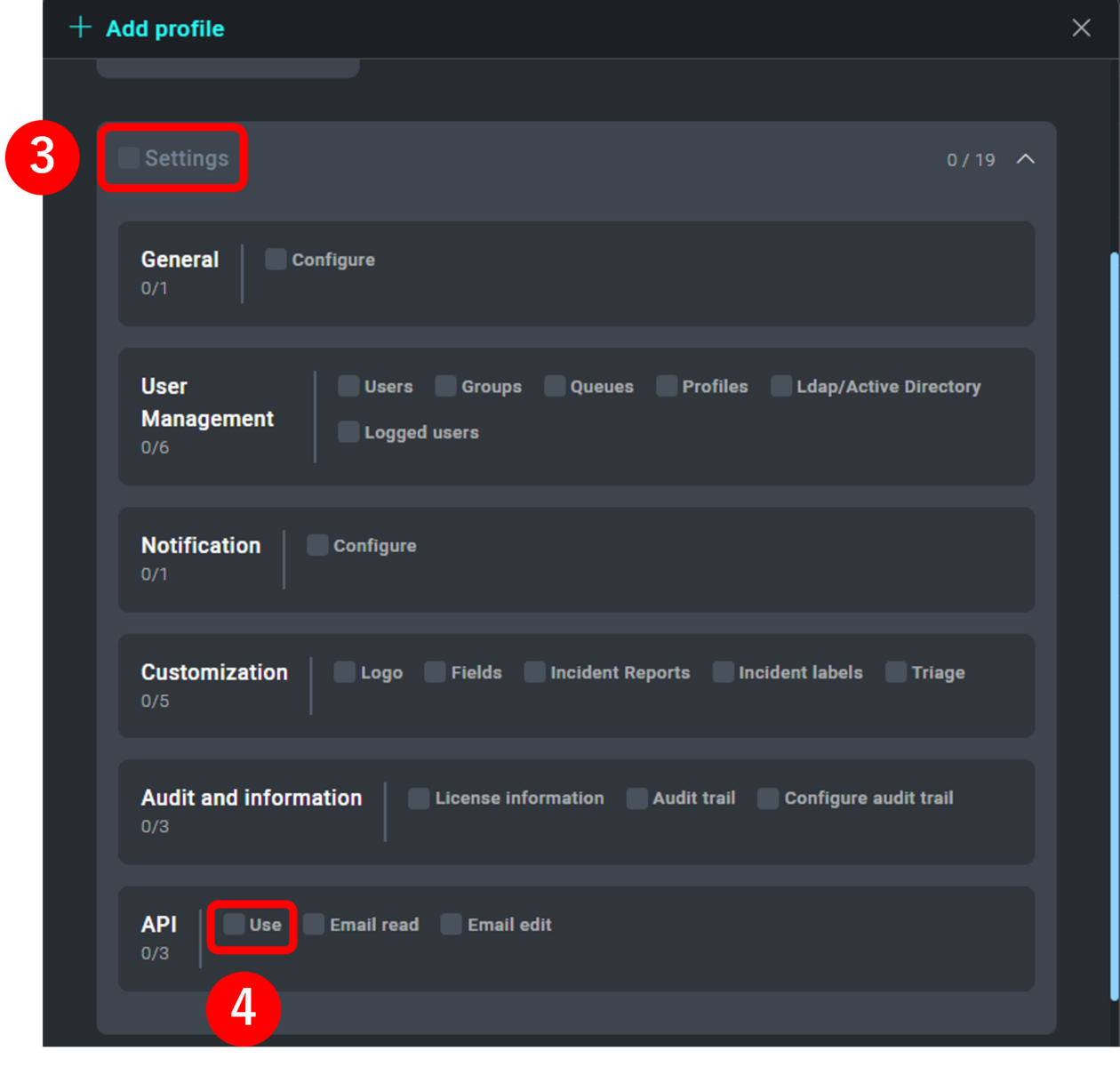
Task: Enable the Use permission under API
Action: pyautogui.click(x=234, y=924)
